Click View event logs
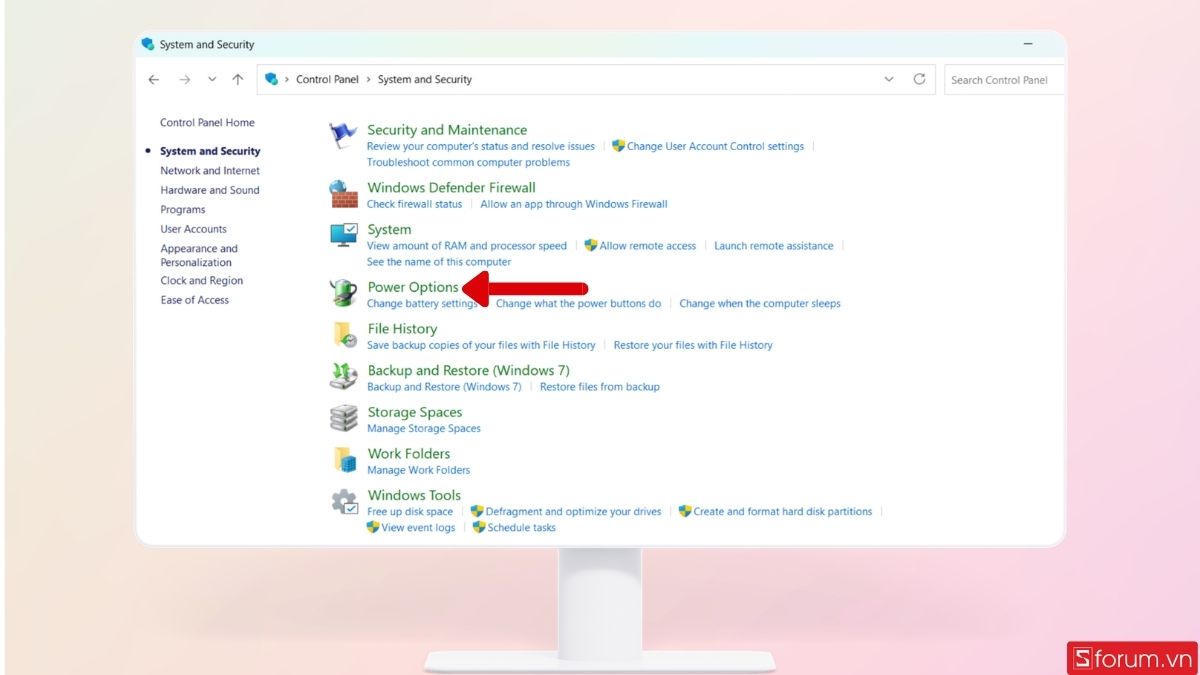1200x675 pixels. pos(418,527)
